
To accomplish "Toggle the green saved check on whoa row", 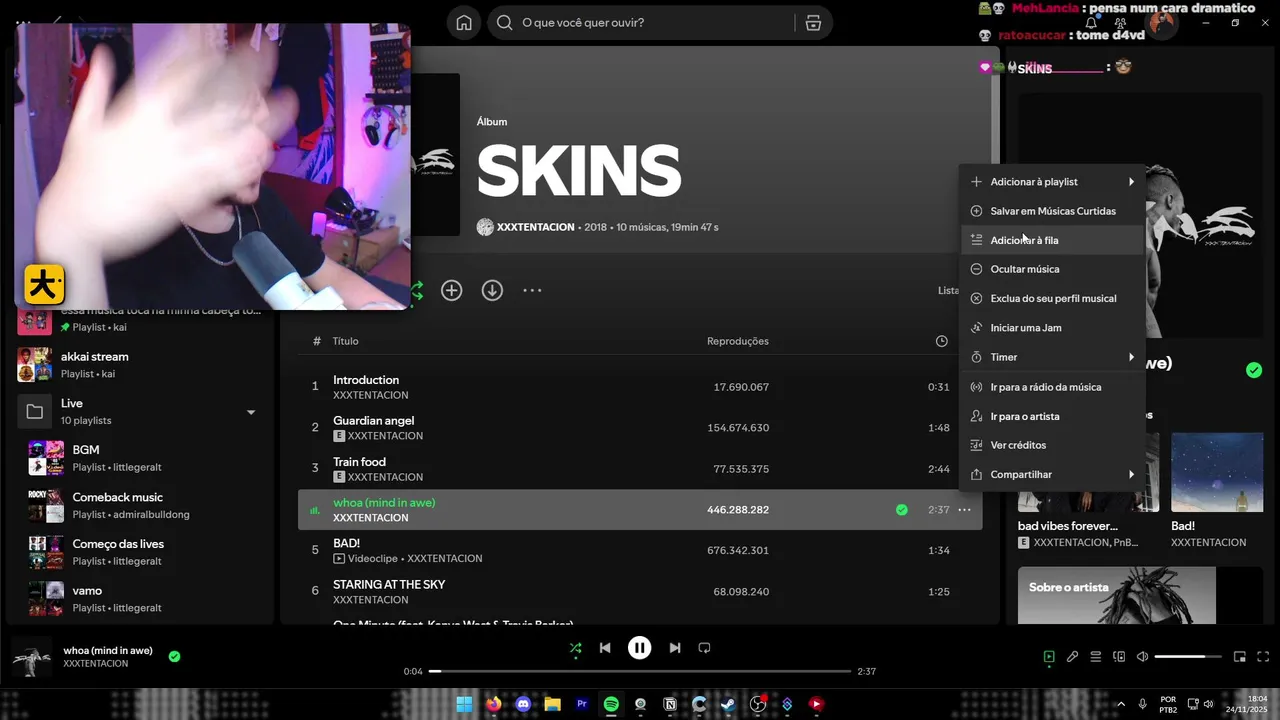I will coord(902,510).
